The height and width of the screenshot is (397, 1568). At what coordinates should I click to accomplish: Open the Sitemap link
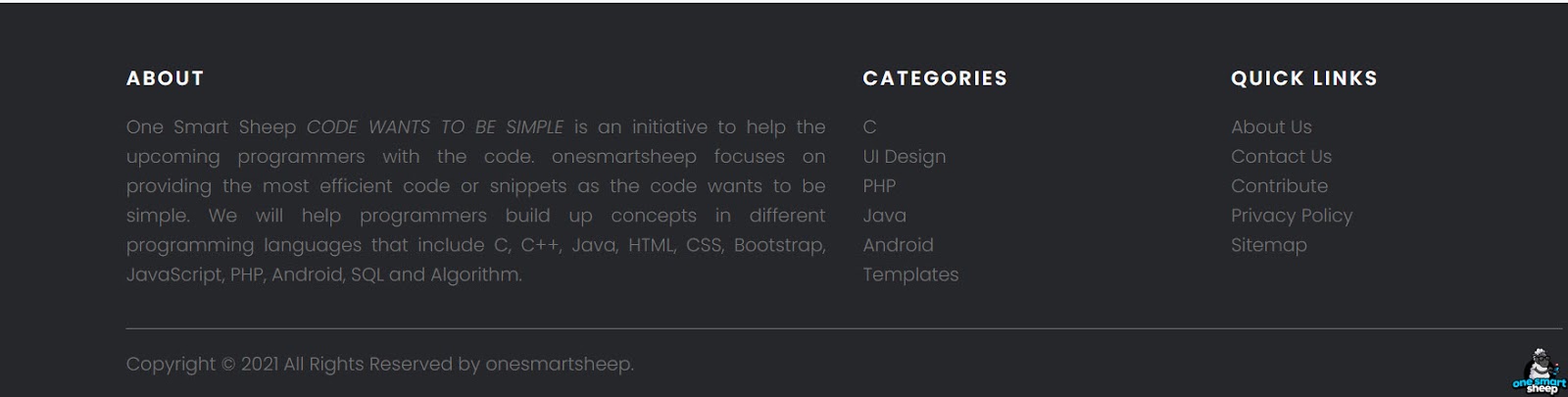[1269, 245]
